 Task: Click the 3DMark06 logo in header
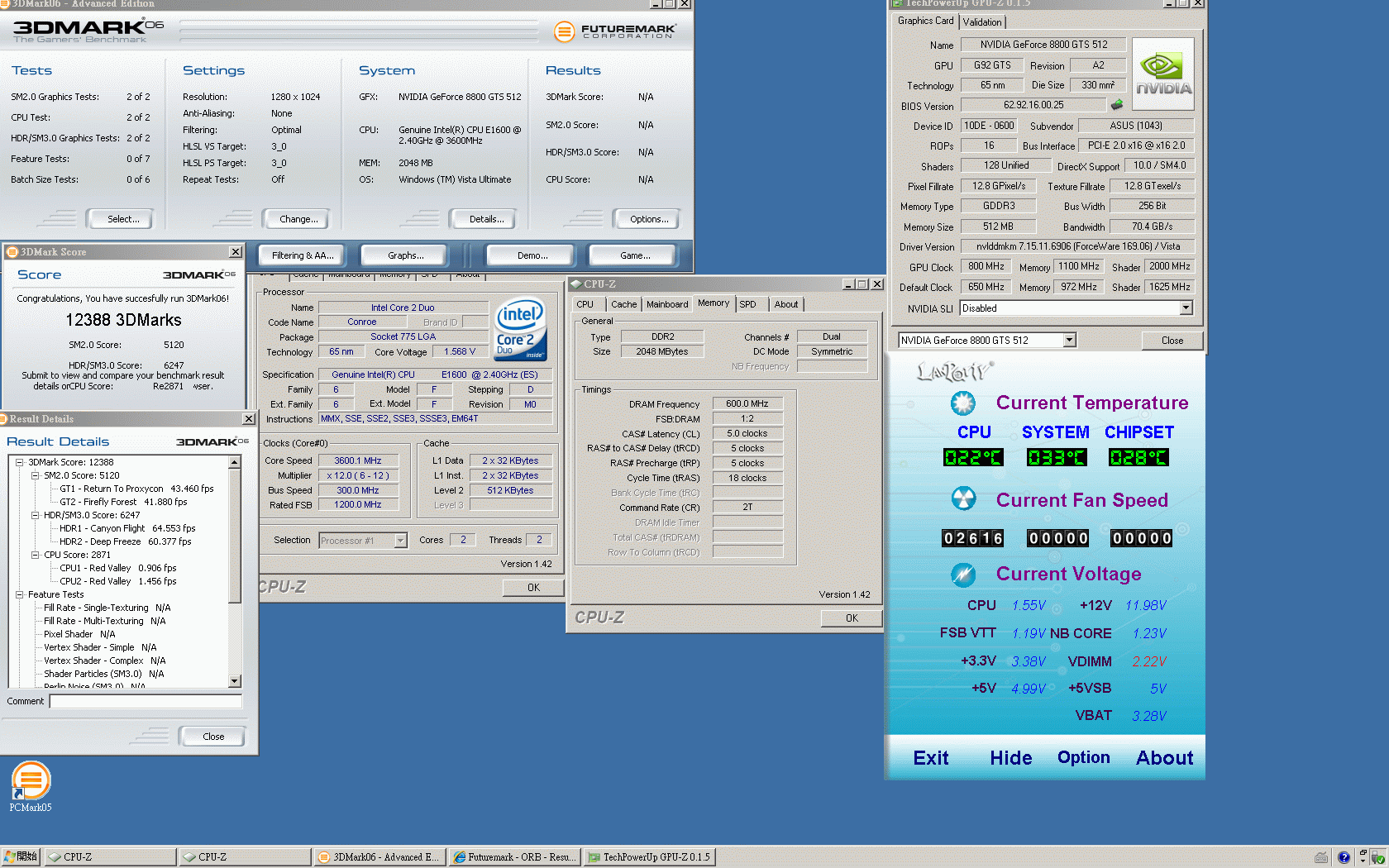(88, 31)
